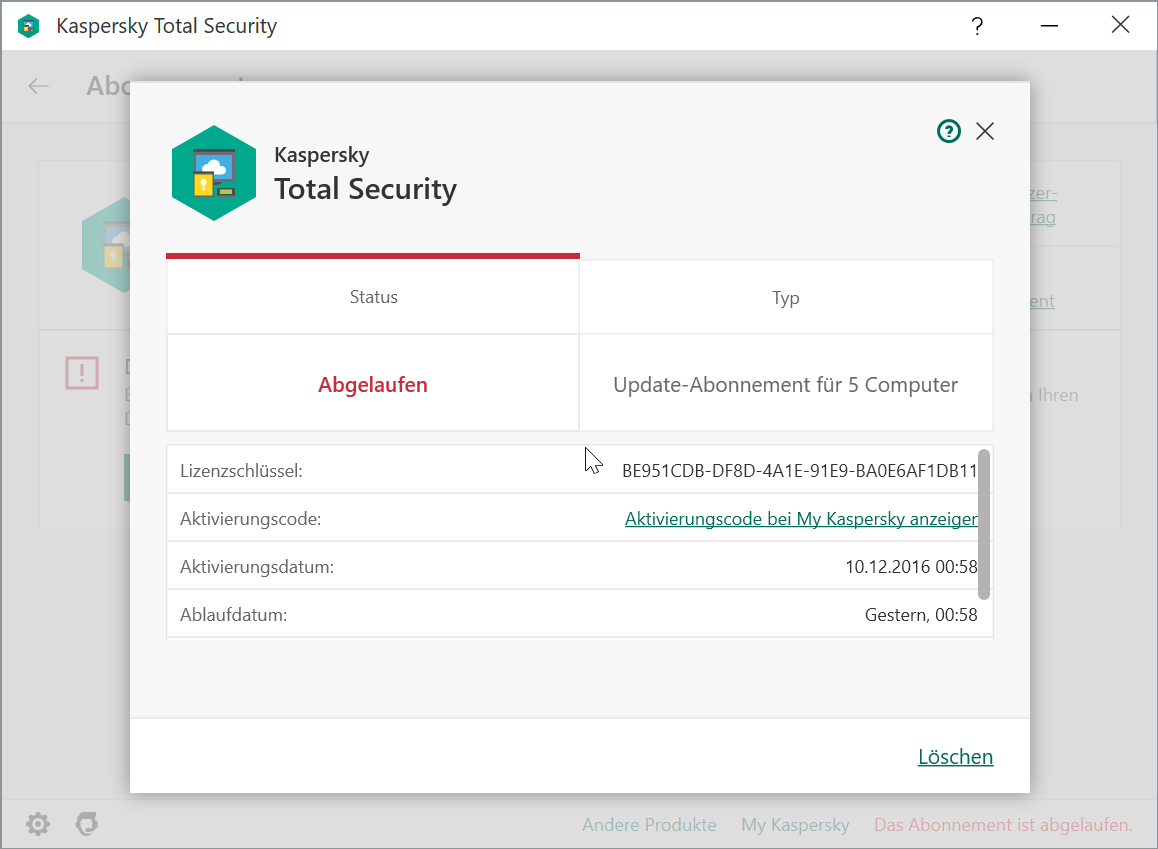Image resolution: width=1158 pixels, height=849 pixels.
Task: Open Aktivierungscode bei My Kaspersky anzeigen link
Action: pyautogui.click(x=801, y=519)
